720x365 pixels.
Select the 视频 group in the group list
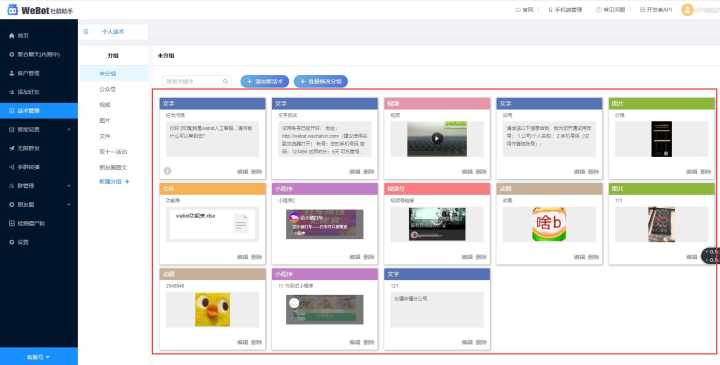pyautogui.click(x=105, y=105)
